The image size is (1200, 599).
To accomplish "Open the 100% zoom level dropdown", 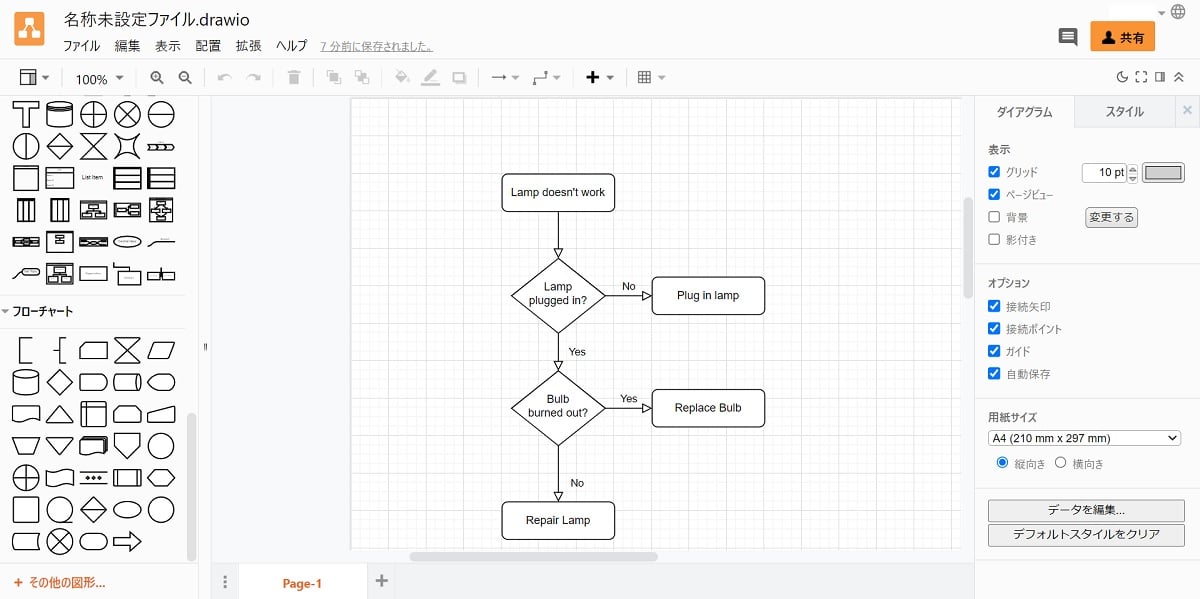I will (x=99, y=79).
